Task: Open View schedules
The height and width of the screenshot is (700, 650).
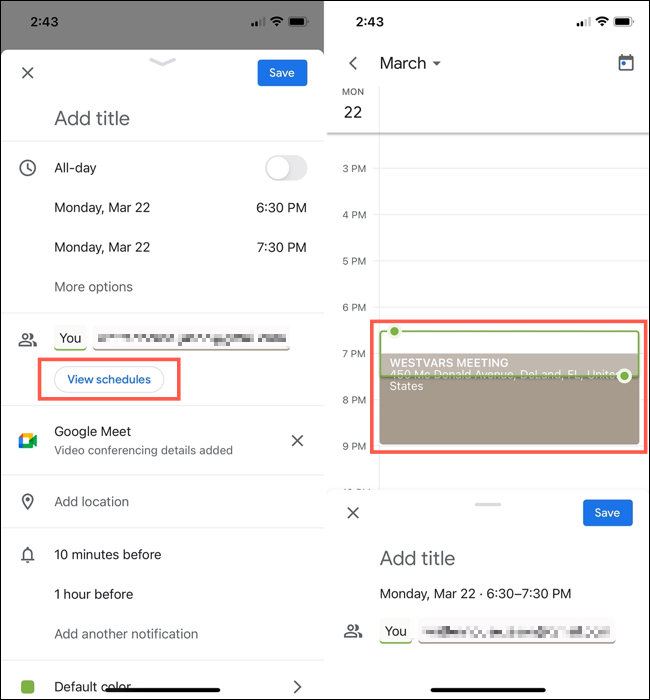Action: [109, 379]
